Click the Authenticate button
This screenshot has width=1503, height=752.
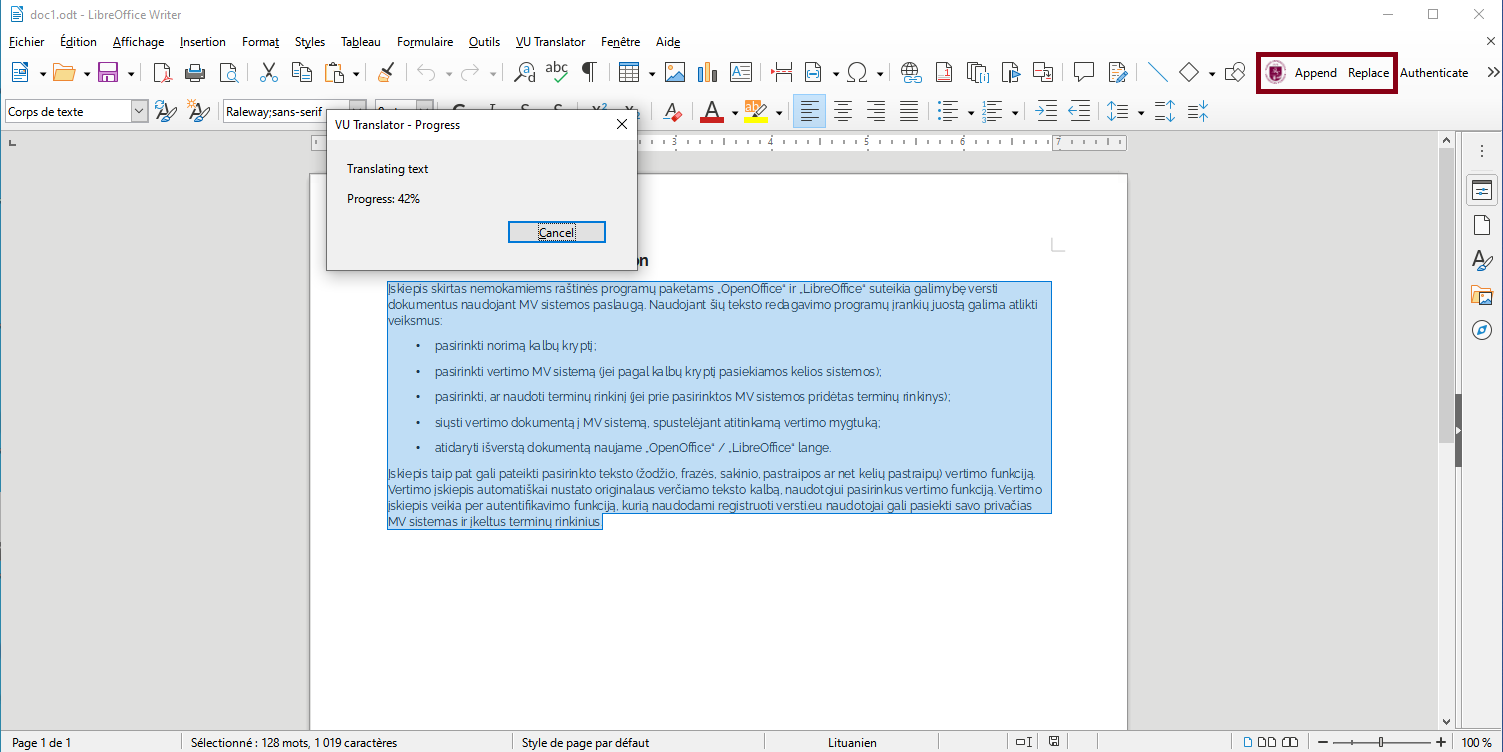1434,73
